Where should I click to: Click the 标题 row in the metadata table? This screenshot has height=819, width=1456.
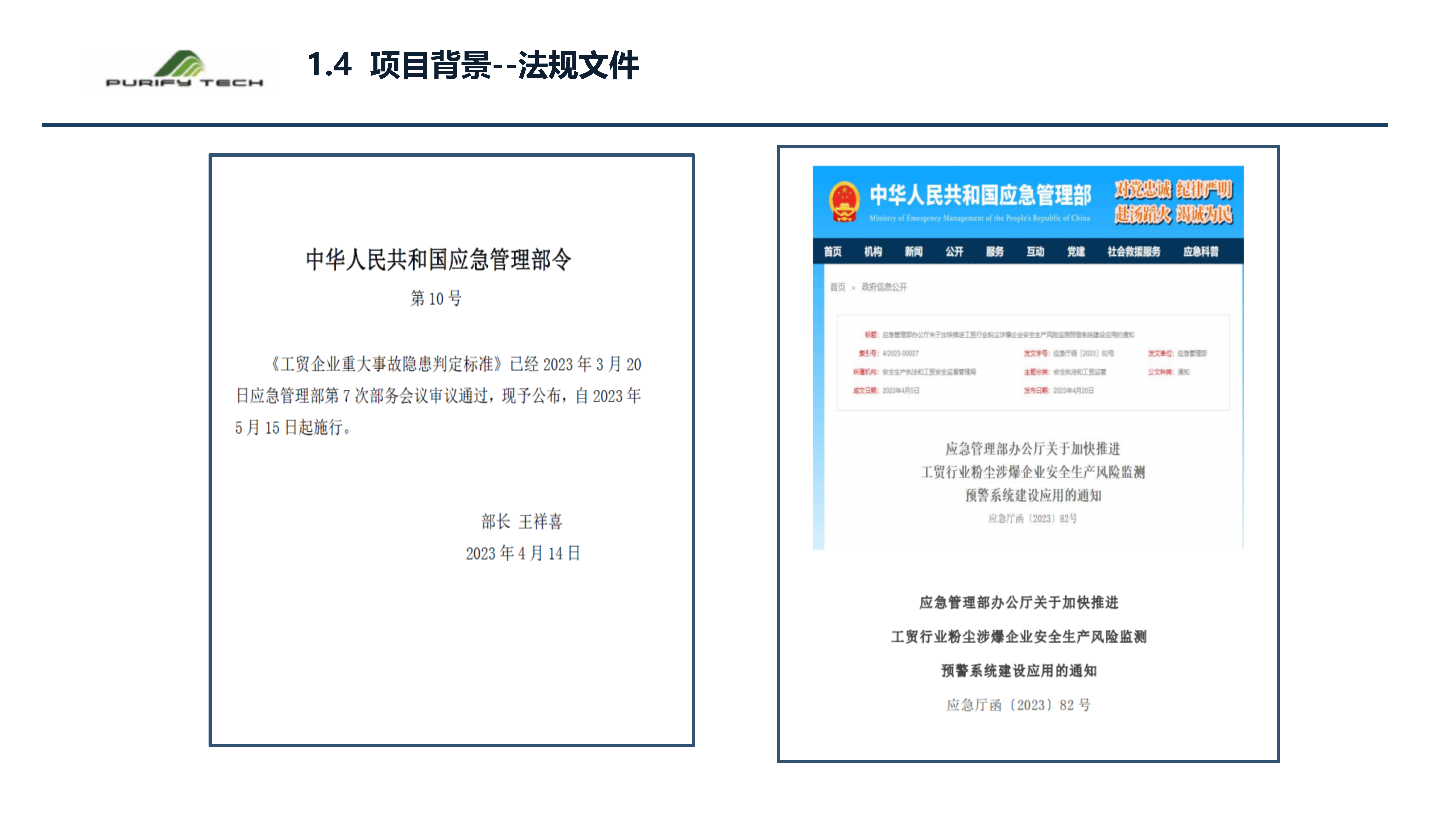[999, 335]
